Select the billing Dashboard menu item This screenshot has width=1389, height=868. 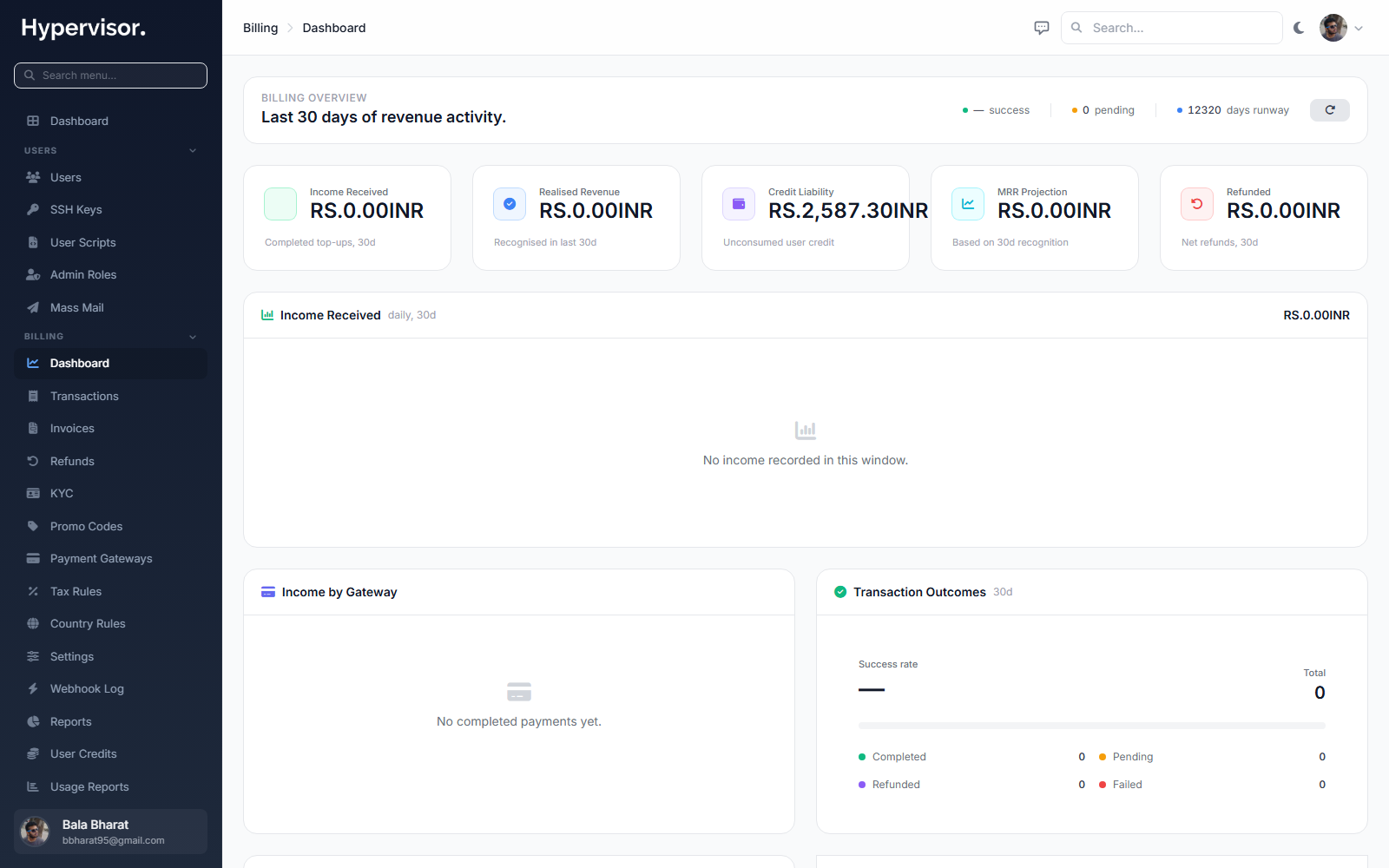tap(110, 364)
